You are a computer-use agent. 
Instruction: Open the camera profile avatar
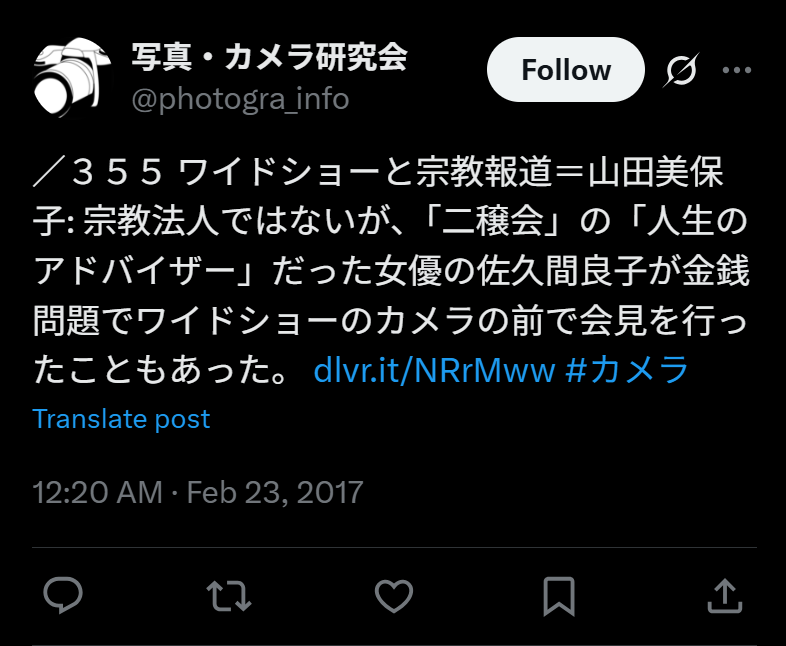click(x=73, y=78)
